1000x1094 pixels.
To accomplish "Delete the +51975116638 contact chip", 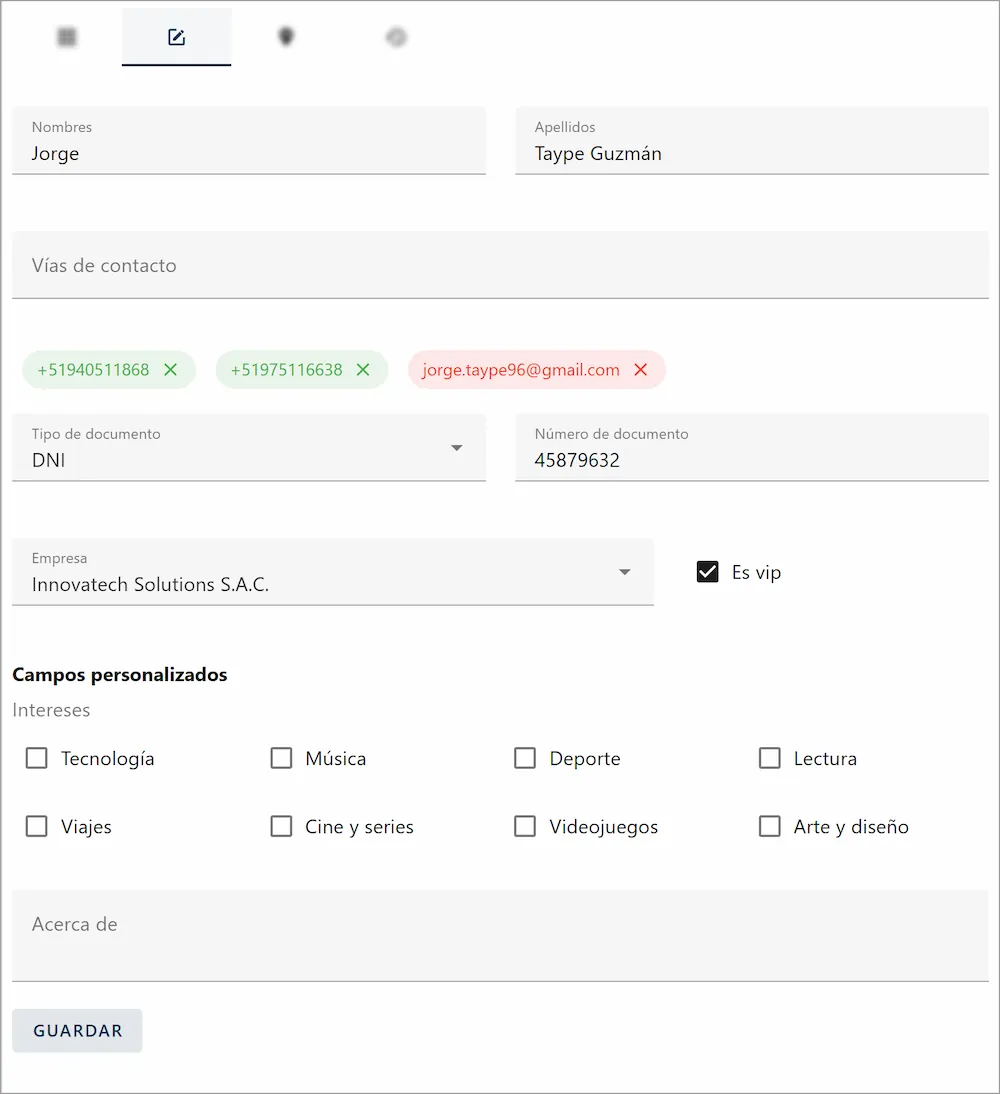I will (364, 370).
